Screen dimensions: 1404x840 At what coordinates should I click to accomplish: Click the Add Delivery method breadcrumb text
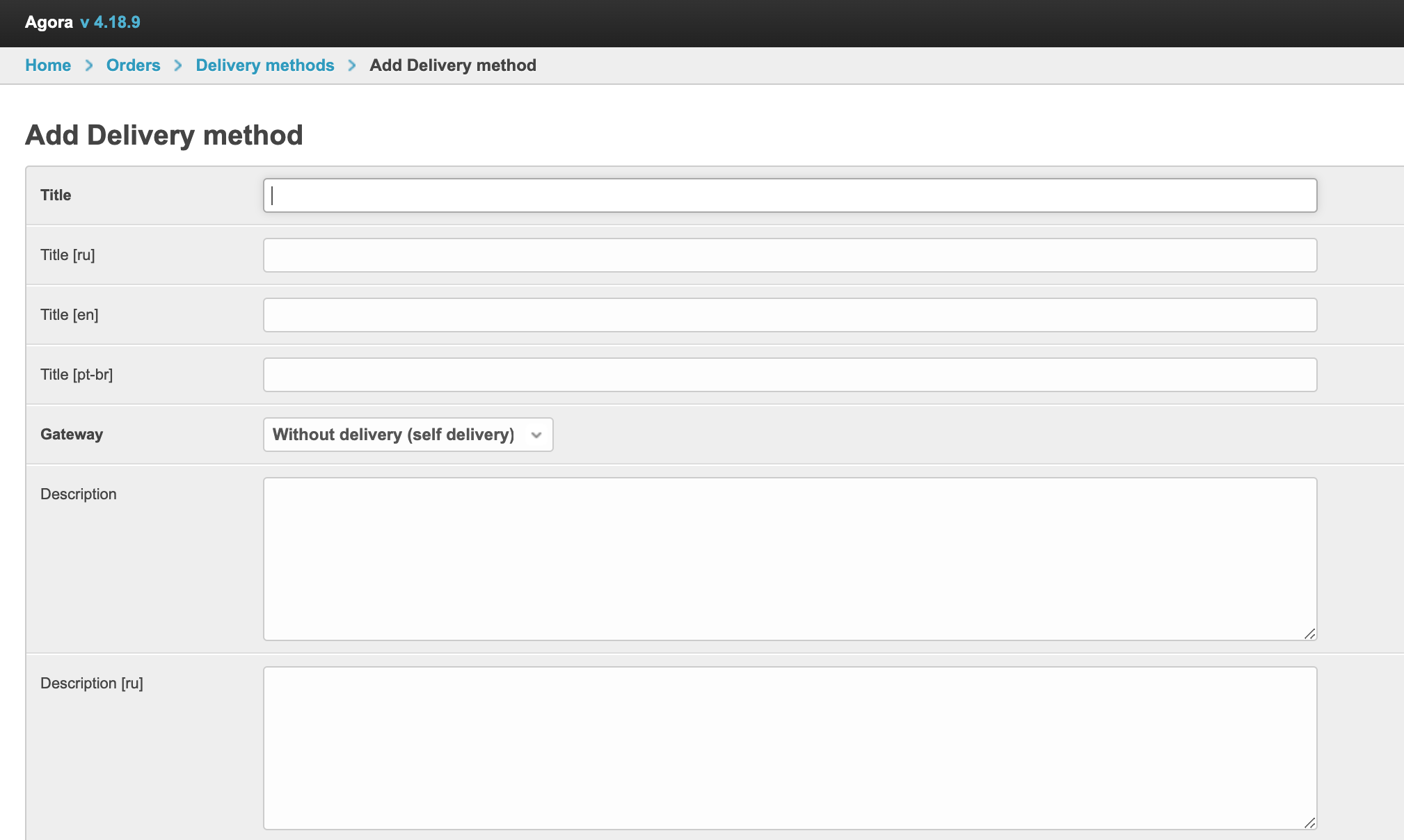pyautogui.click(x=452, y=65)
